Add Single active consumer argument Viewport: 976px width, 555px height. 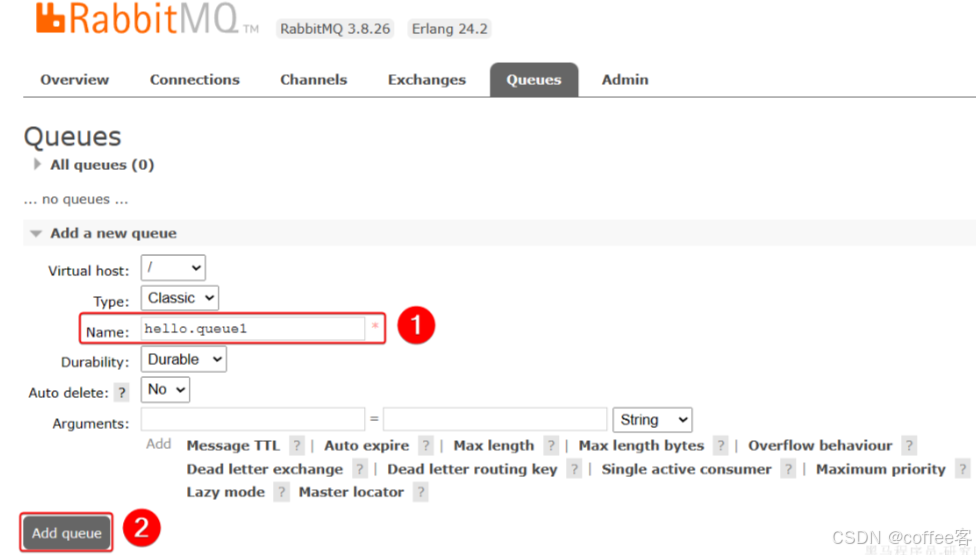click(687, 469)
